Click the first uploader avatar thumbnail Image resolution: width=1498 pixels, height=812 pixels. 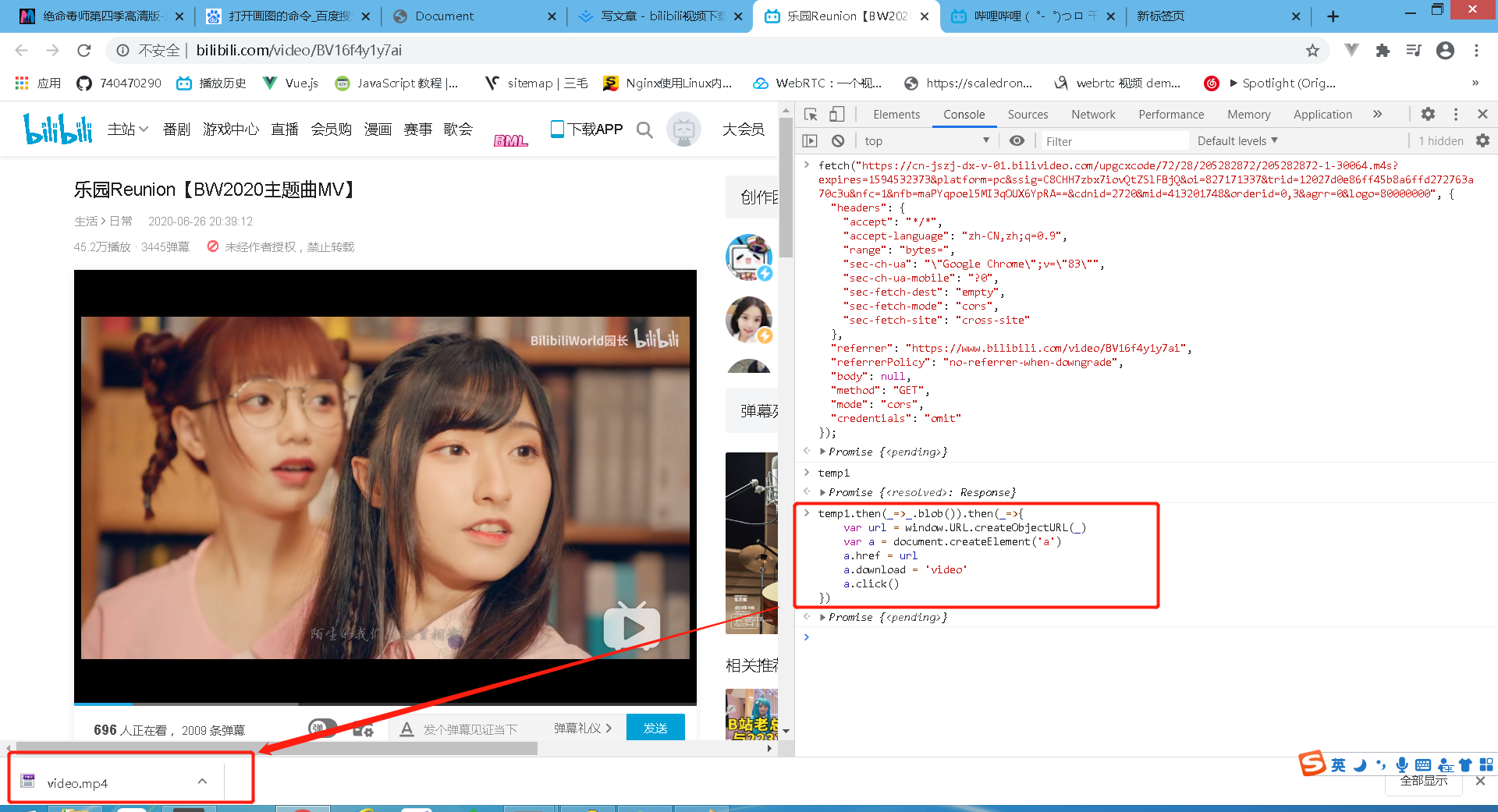click(749, 257)
